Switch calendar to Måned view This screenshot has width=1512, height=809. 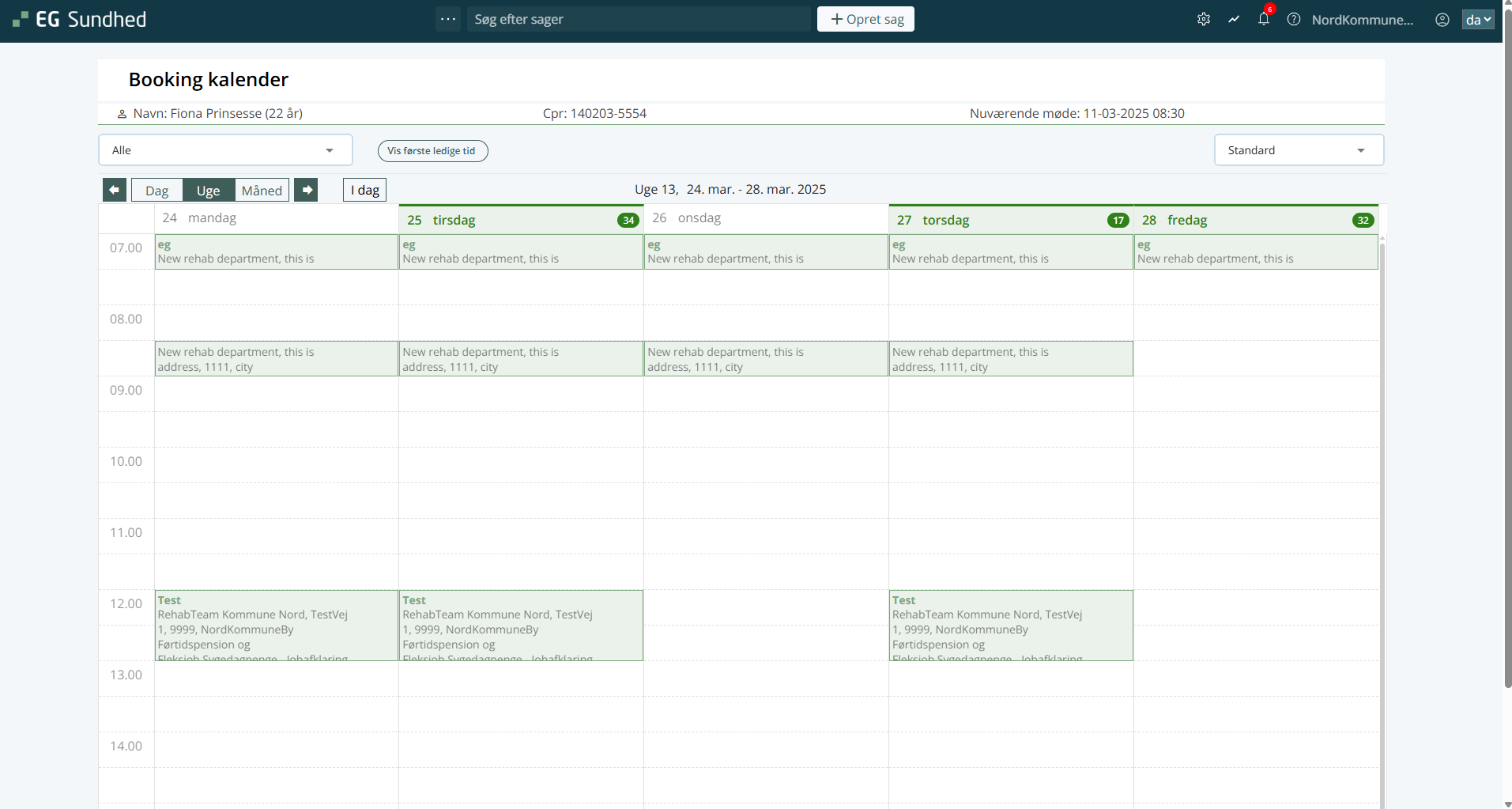click(x=262, y=191)
